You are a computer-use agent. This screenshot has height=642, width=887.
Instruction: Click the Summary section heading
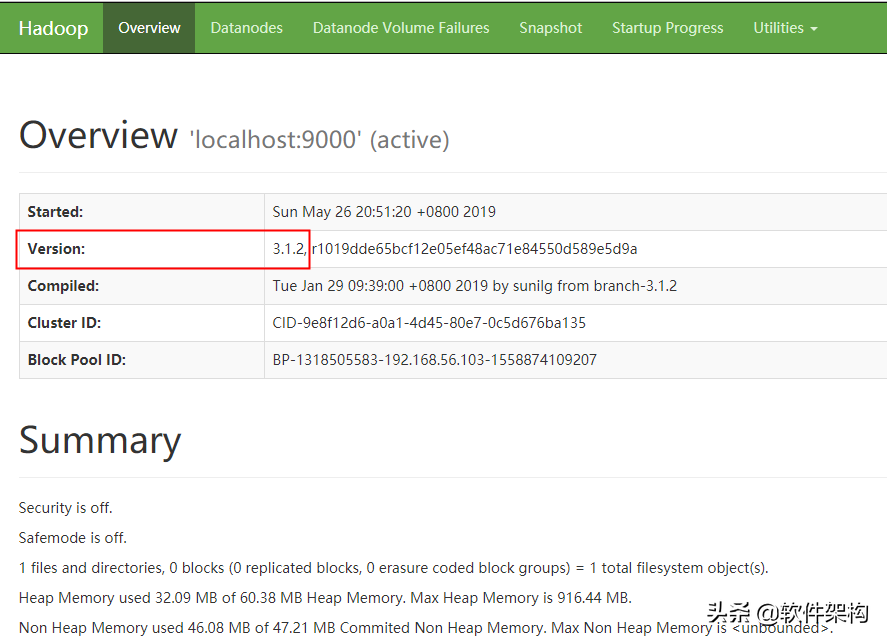click(100, 441)
